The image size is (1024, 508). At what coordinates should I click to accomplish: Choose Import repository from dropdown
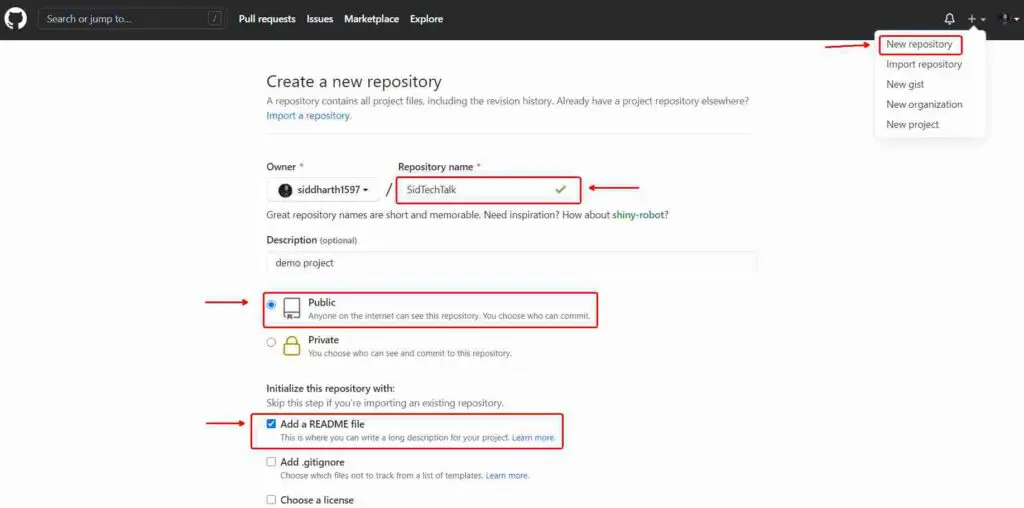point(924,64)
